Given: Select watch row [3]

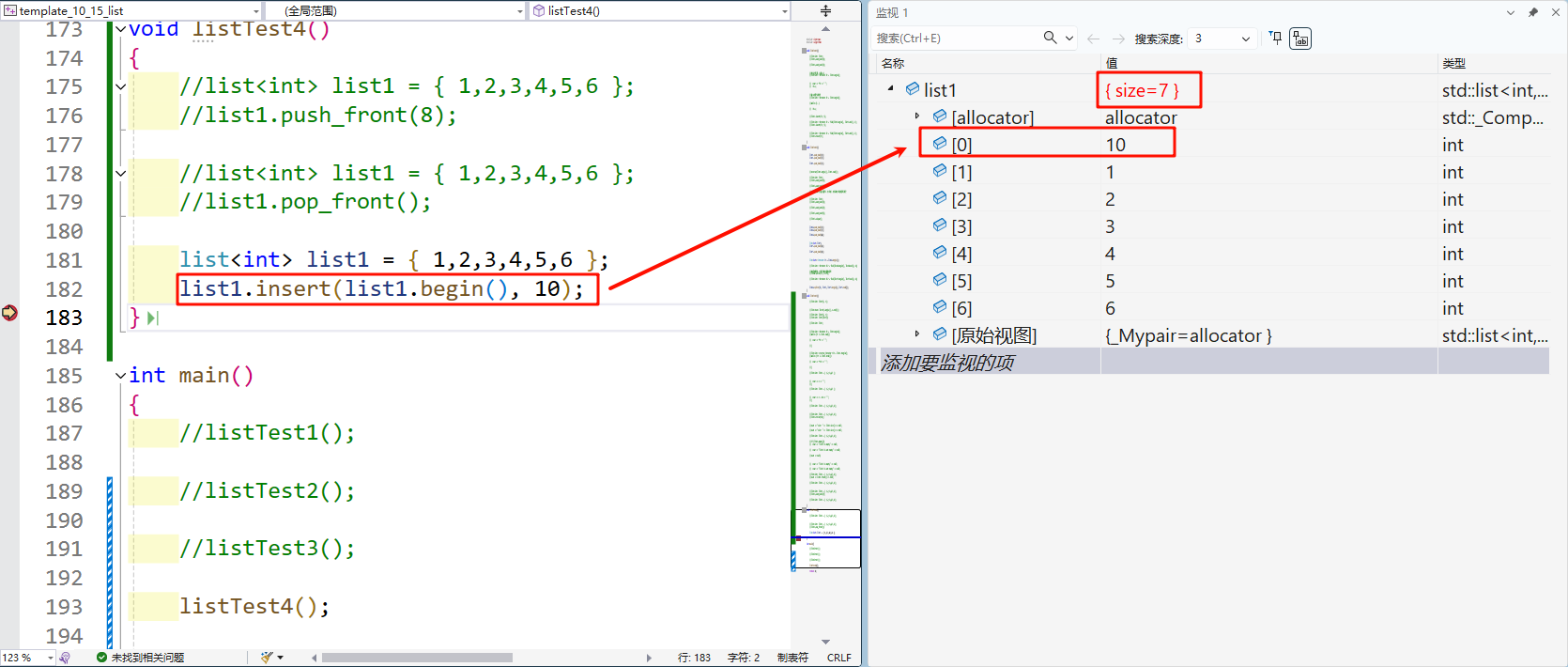Looking at the screenshot, I should (x=1211, y=226).
